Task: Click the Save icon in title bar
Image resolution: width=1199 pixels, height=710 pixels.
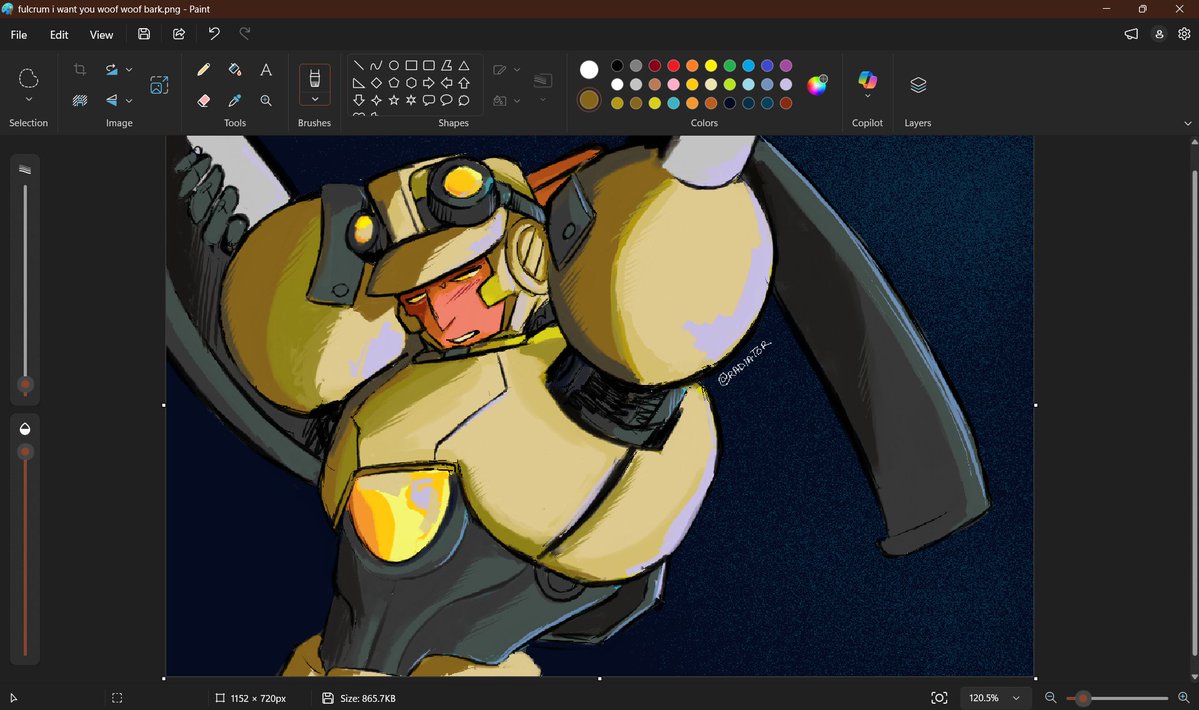Action: click(x=144, y=34)
